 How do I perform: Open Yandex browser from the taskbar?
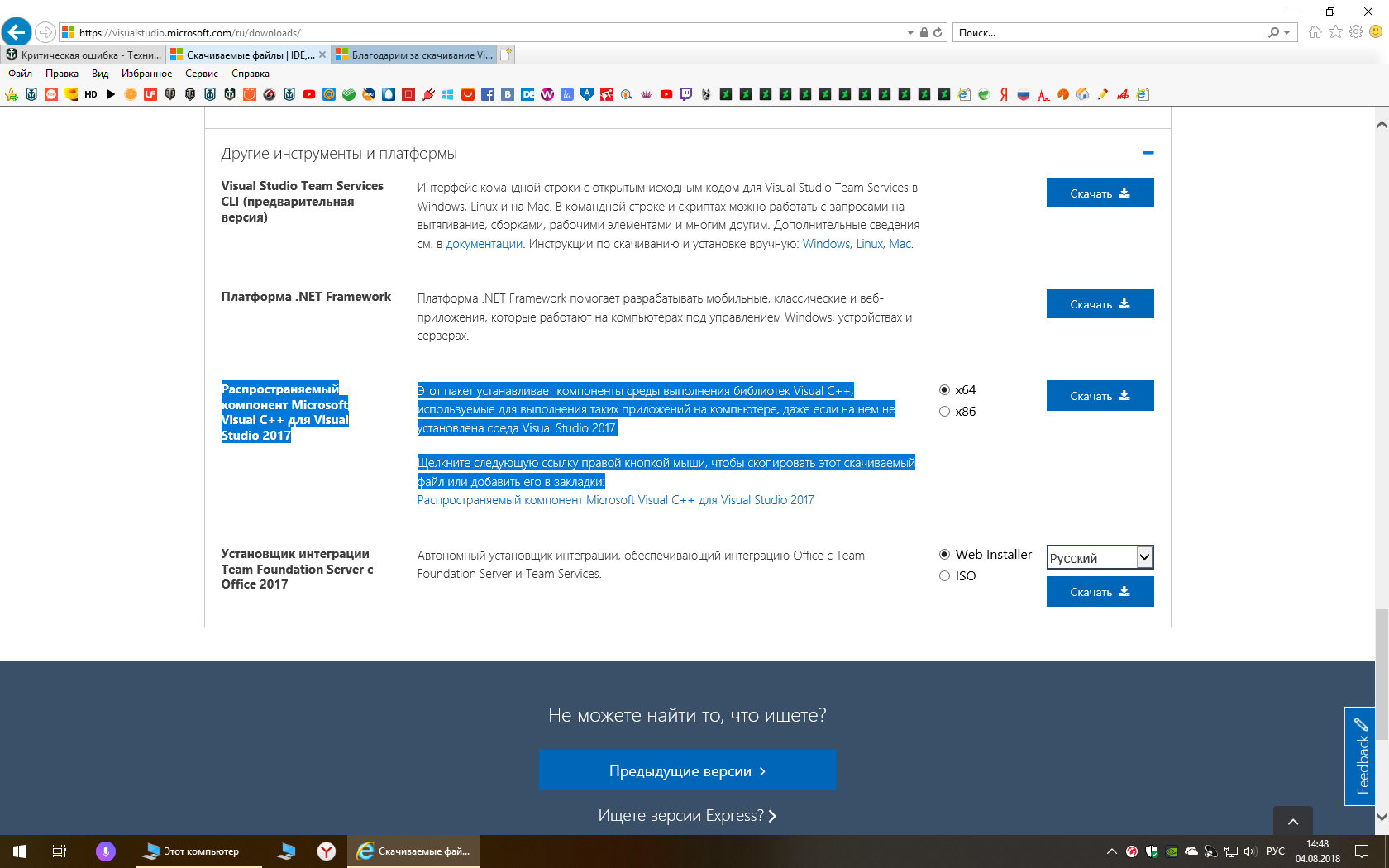[327, 851]
